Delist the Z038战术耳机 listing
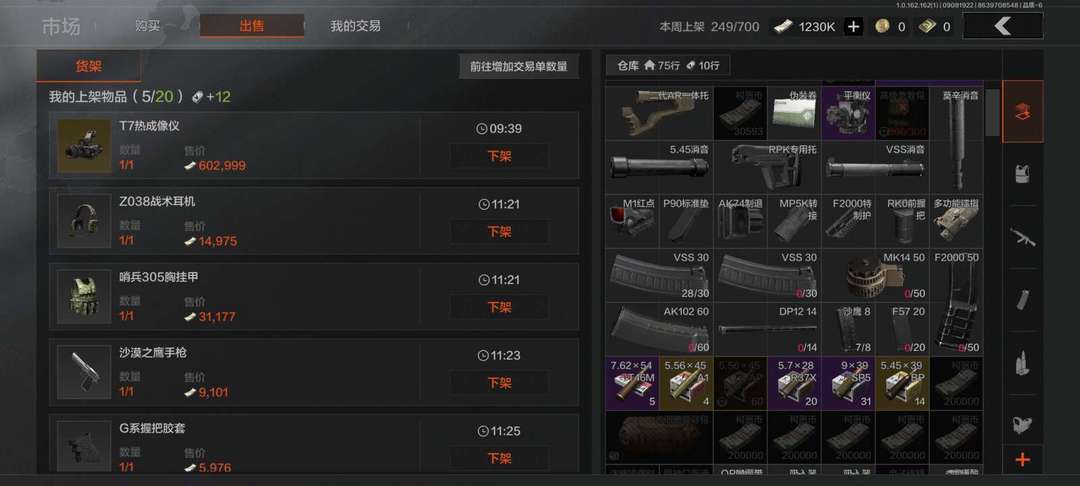The width and height of the screenshot is (1080, 486). (x=499, y=232)
